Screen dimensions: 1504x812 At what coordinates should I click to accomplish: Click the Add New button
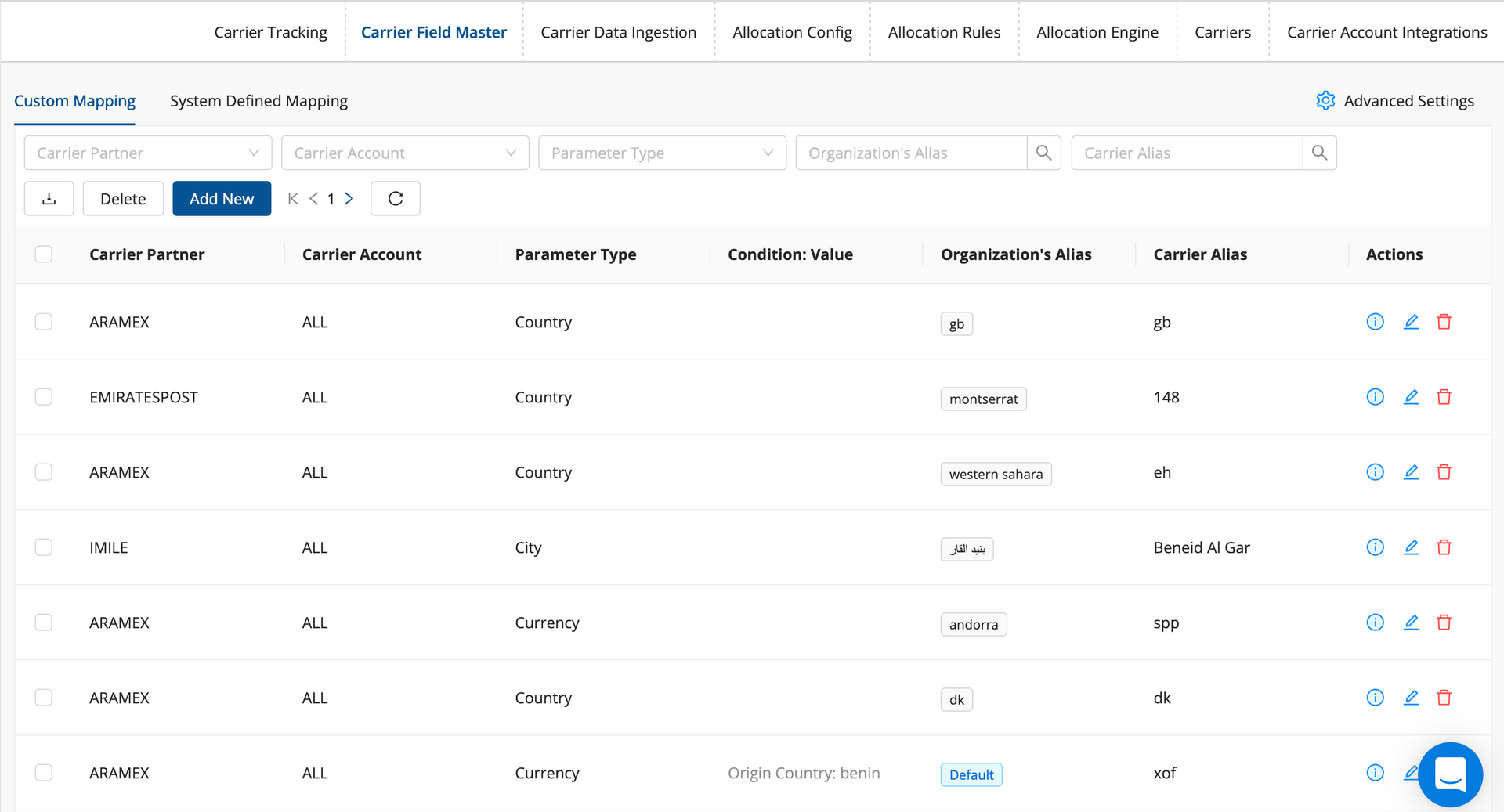click(222, 199)
